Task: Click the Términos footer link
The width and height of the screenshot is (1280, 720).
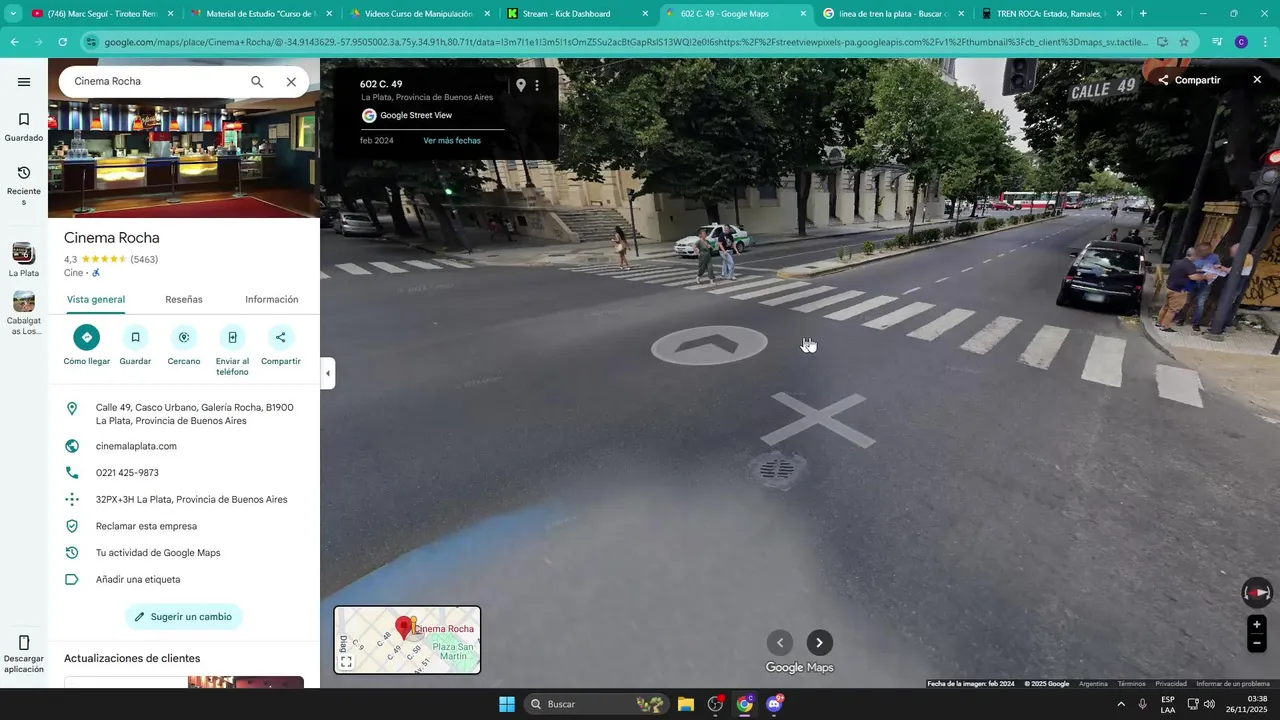Action: point(1132,684)
